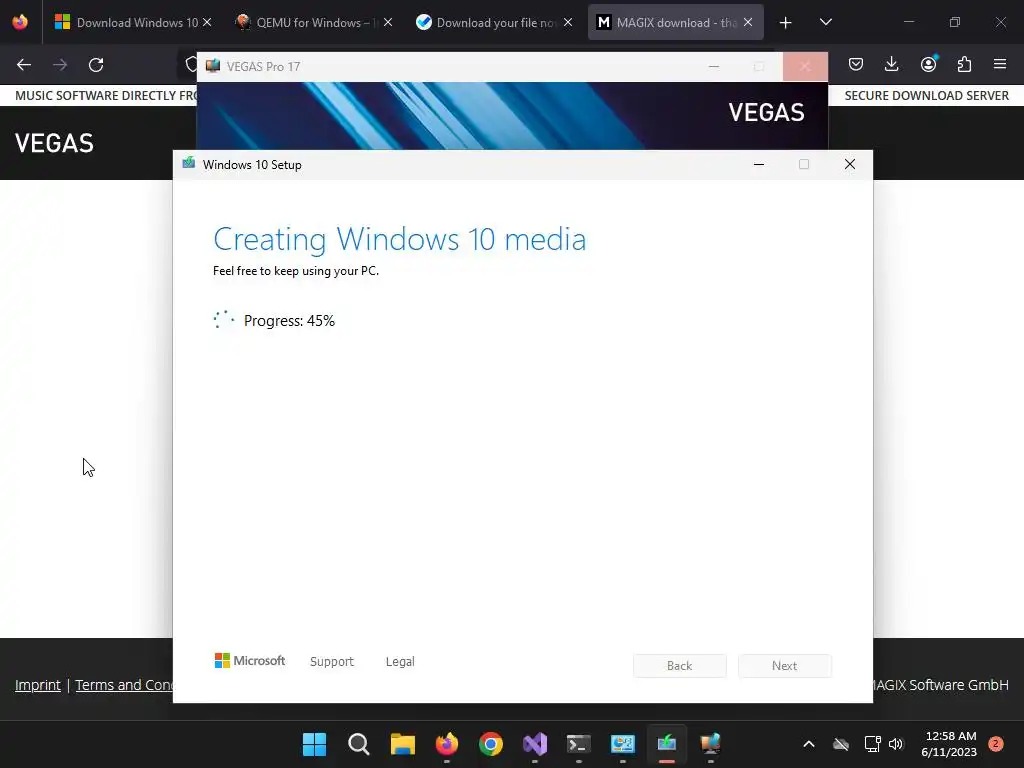Screen dimensions: 1024x768
Task: Open the Firefox hamburger application menu
Action: pos(1000,64)
